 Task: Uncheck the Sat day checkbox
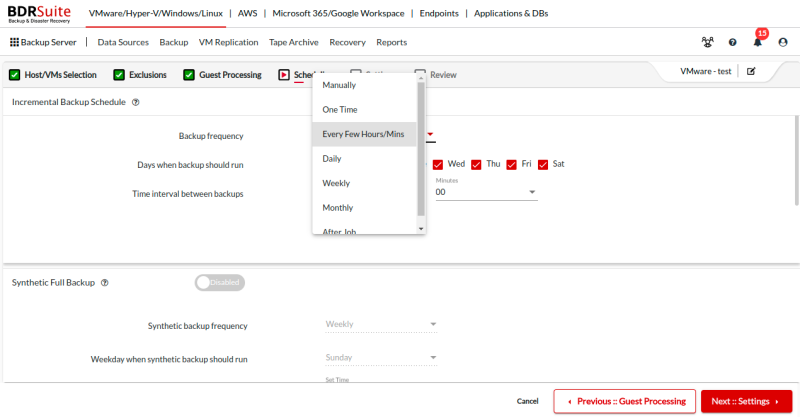544,164
